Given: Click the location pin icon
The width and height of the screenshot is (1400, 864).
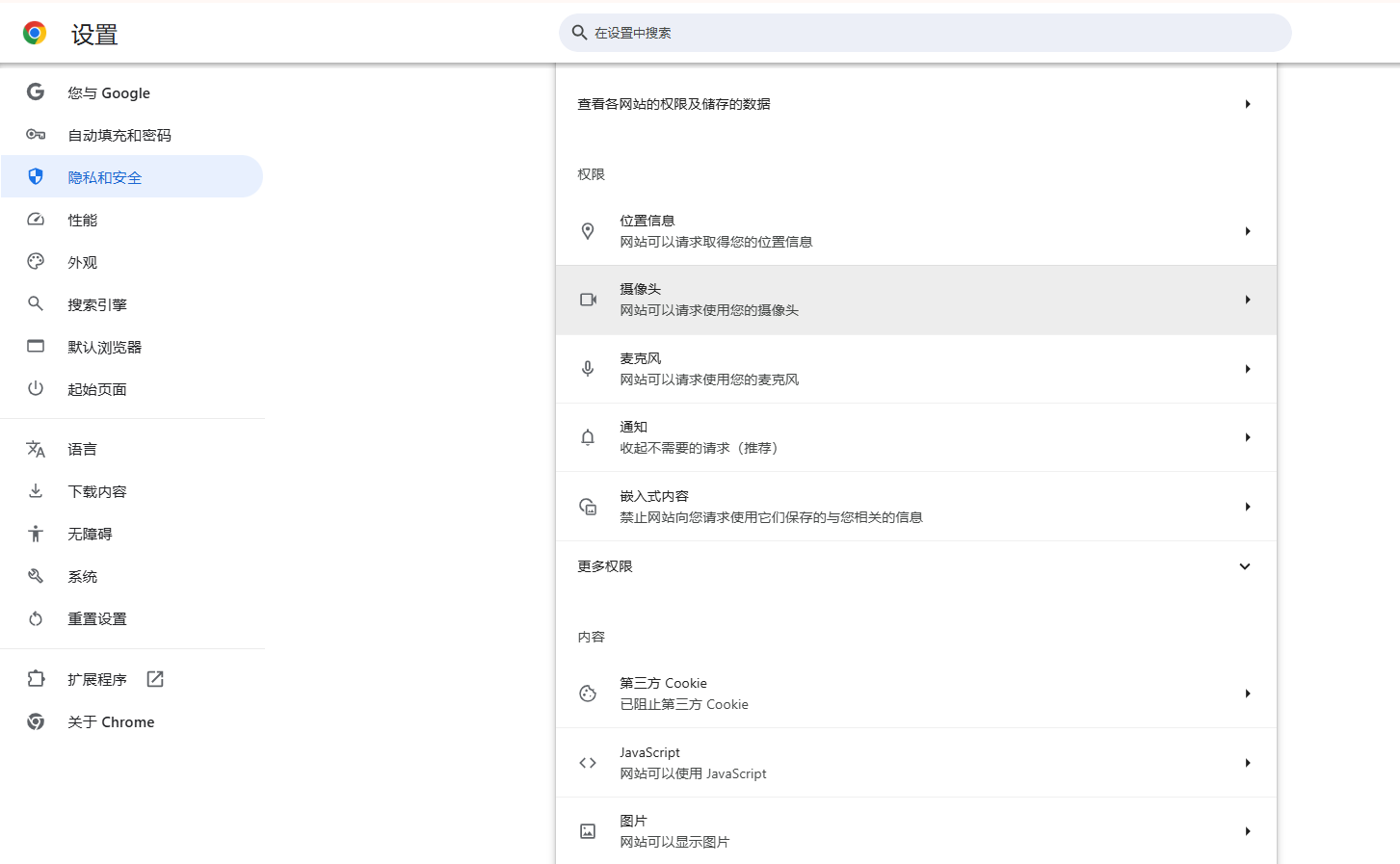Looking at the screenshot, I should coord(588,231).
